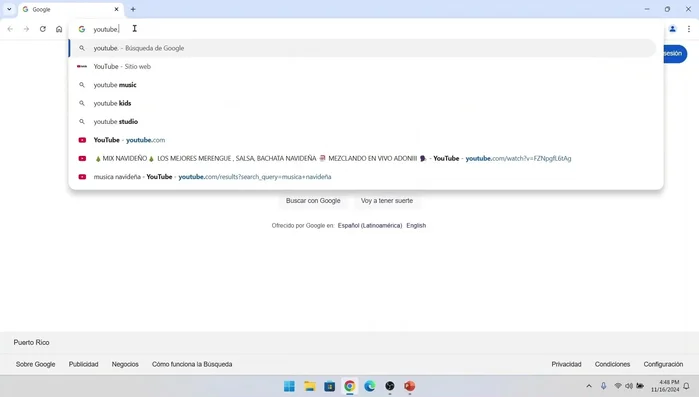Open the Chrome profile icon

(x=672, y=29)
